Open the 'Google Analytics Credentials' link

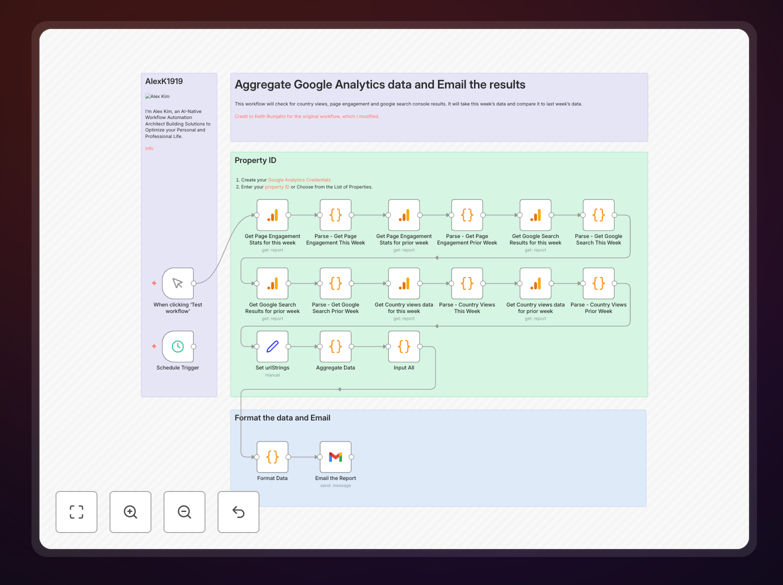pyautogui.click(x=299, y=180)
